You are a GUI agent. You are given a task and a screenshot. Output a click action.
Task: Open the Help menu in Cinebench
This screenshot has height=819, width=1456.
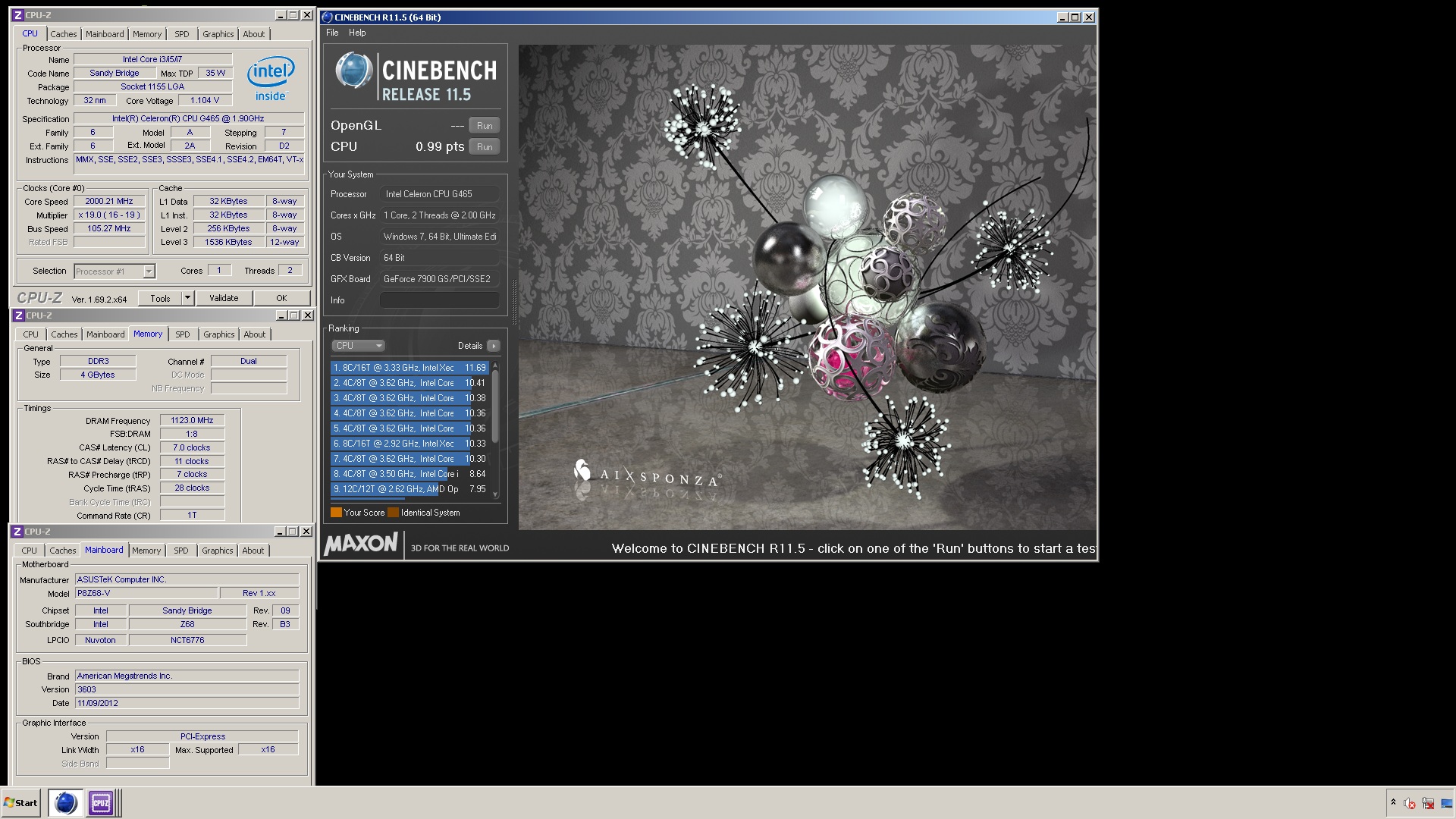(357, 33)
